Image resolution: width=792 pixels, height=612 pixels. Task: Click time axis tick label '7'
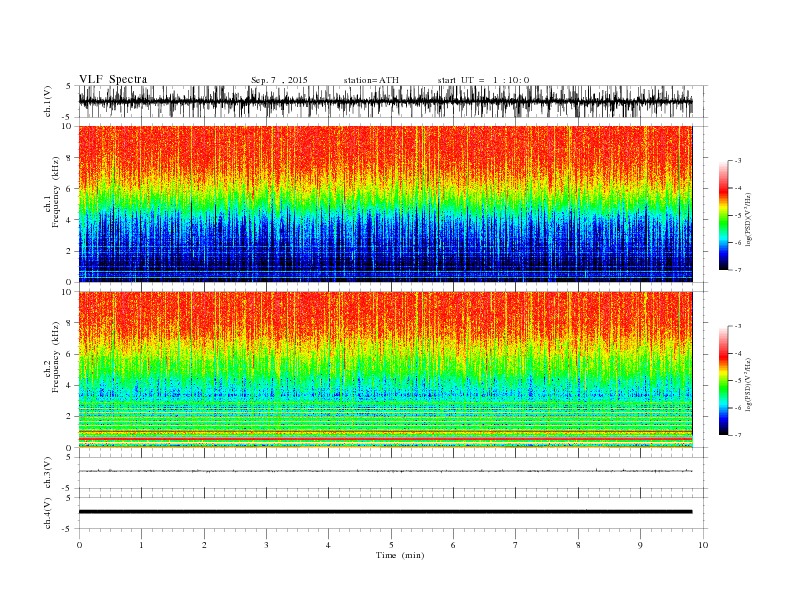516,545
